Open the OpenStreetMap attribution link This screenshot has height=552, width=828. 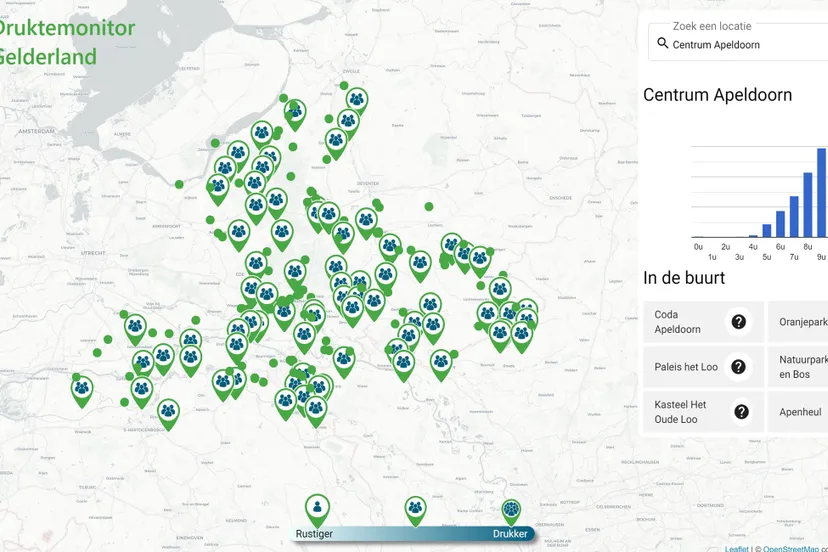click(x=791, y=549)
